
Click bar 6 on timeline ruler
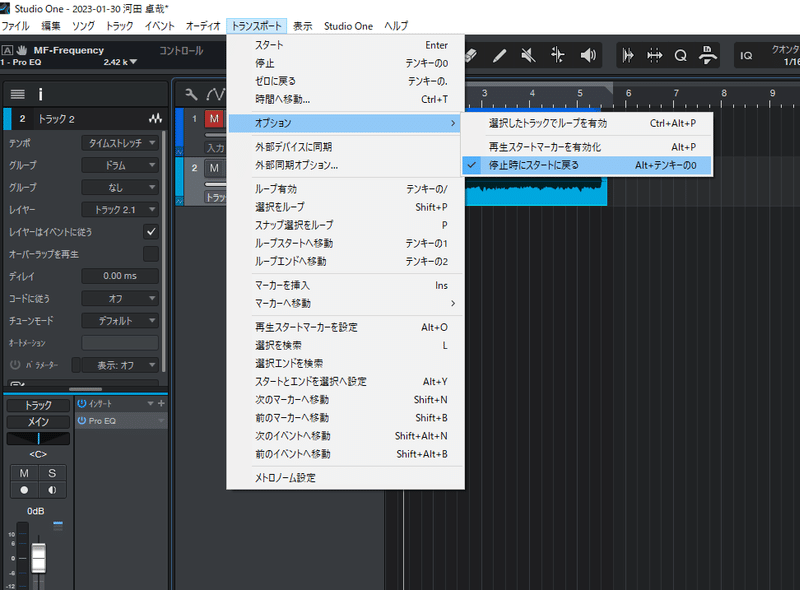coord(628,93)
